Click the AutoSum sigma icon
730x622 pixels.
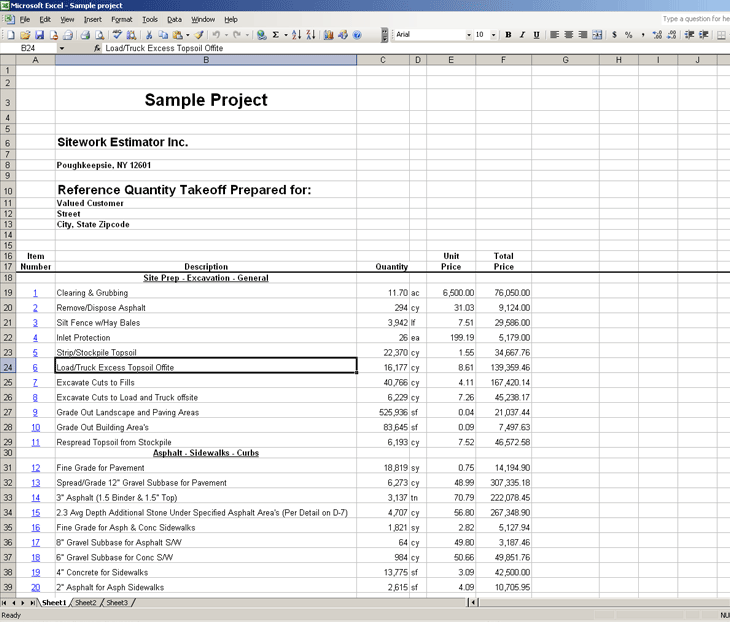pyautogui.click(x=275, y=35)
